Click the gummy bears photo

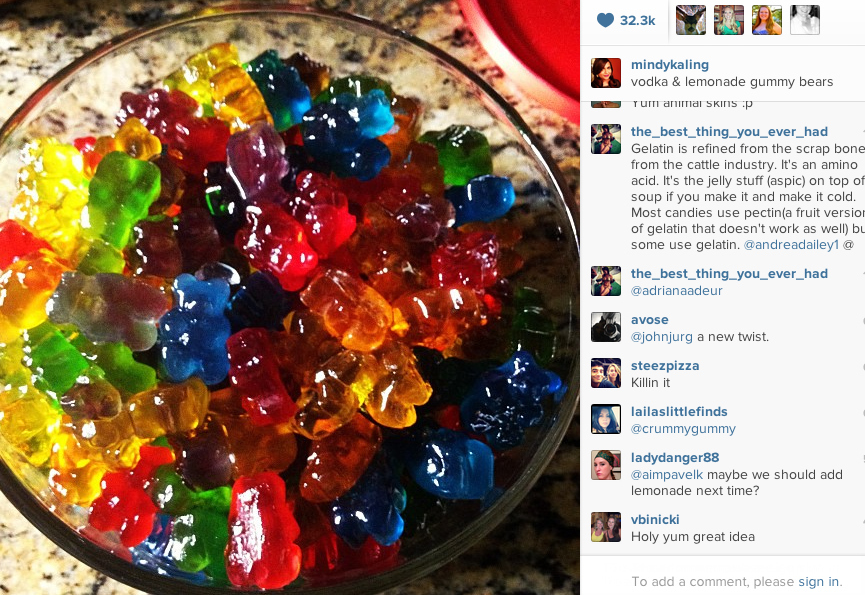[x=290, y=298]
